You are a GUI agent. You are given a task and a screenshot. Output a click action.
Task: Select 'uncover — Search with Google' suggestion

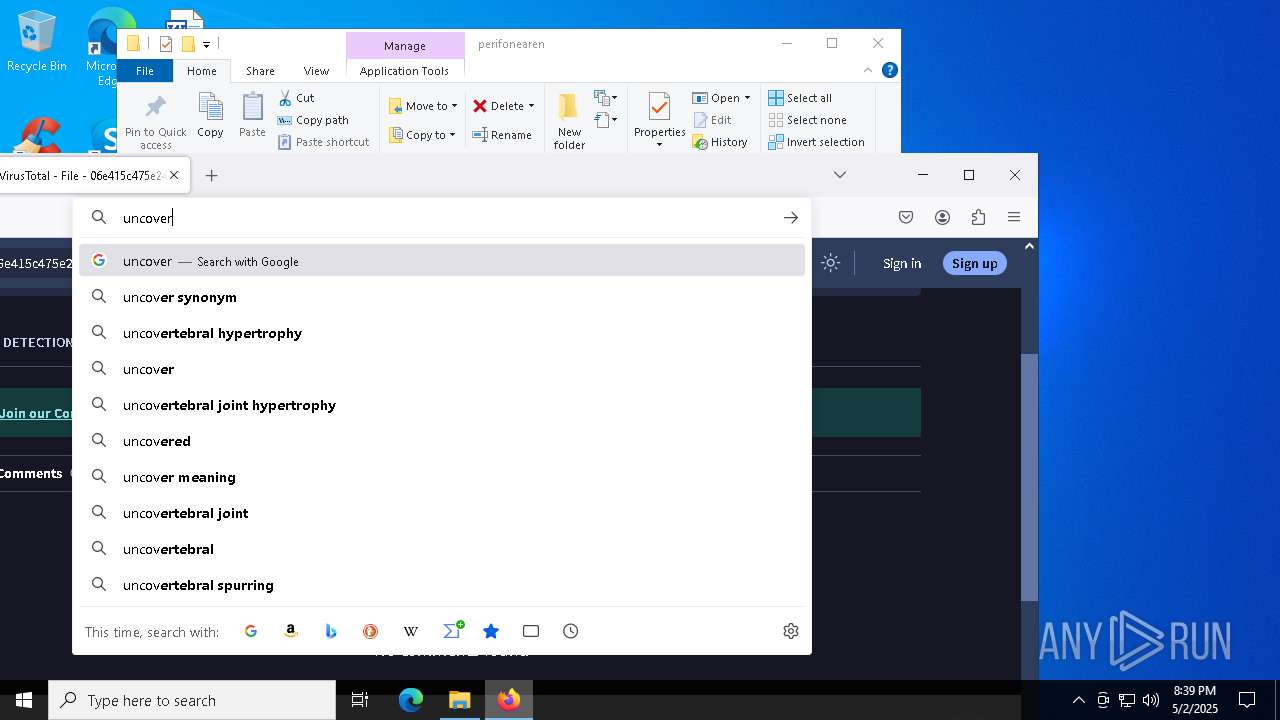[442, 261]
